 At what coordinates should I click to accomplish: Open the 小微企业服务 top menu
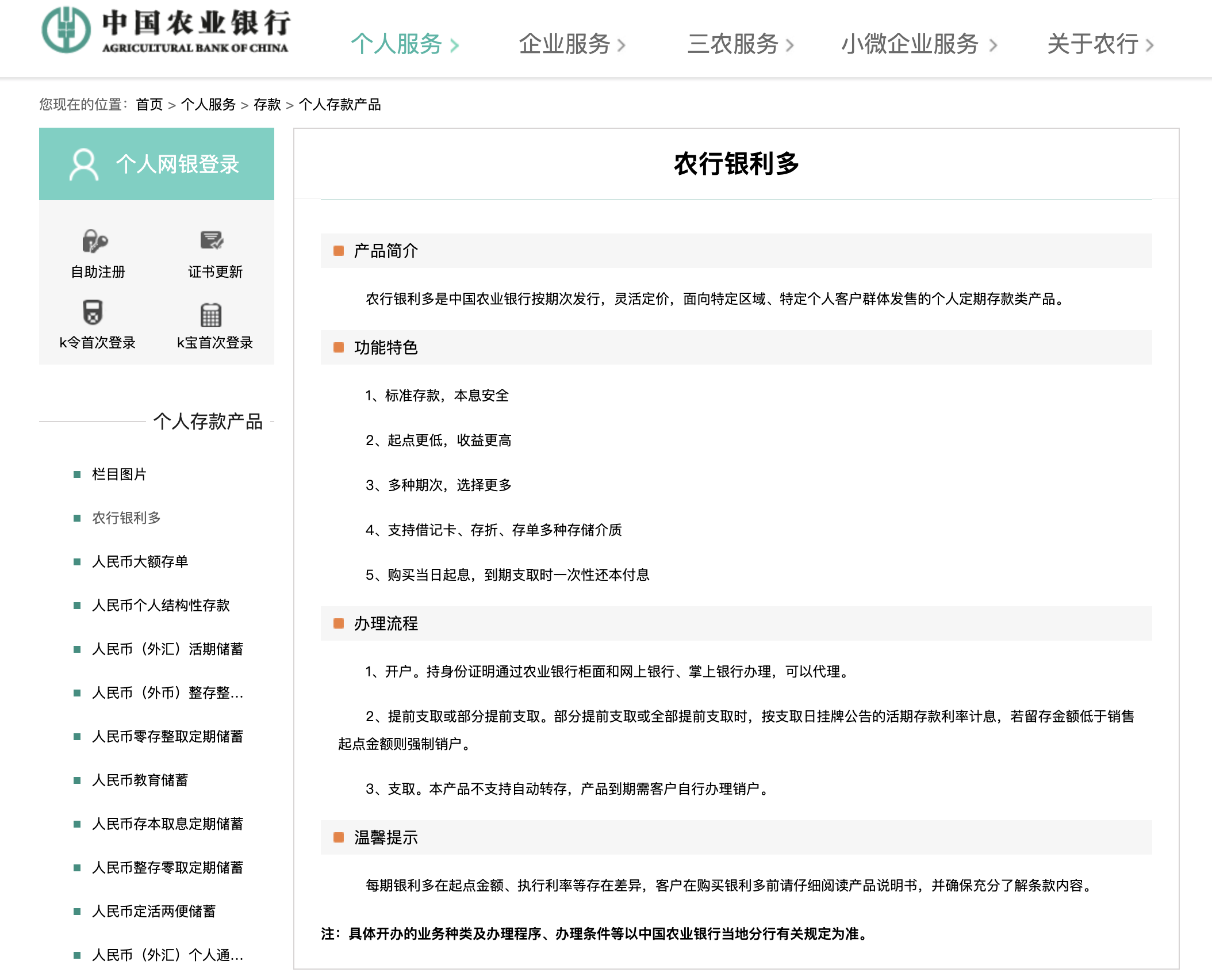tap(910, 44)
